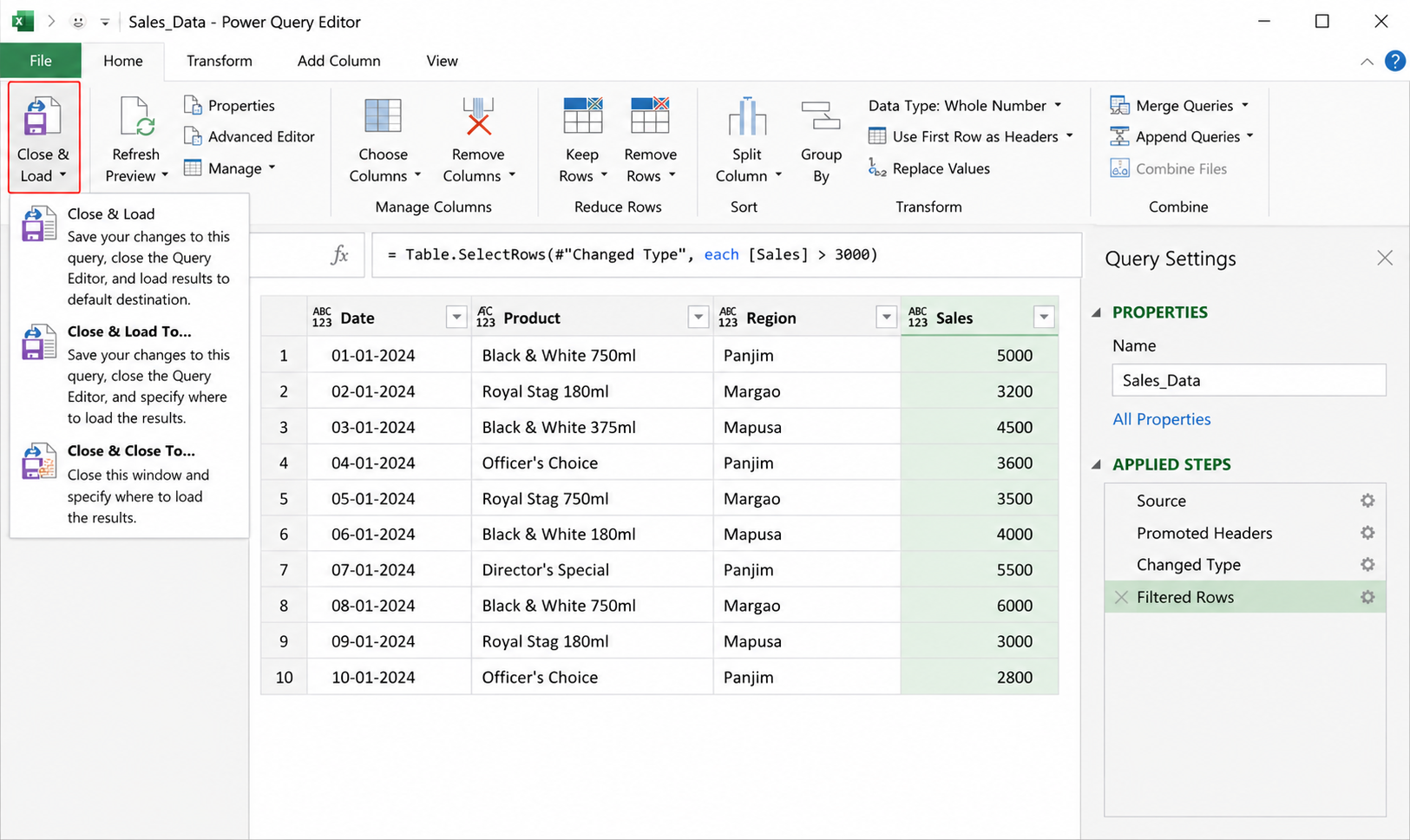Click the Remove Columns icon
This screenshot has width=1410, height=840.
(478, 116)
